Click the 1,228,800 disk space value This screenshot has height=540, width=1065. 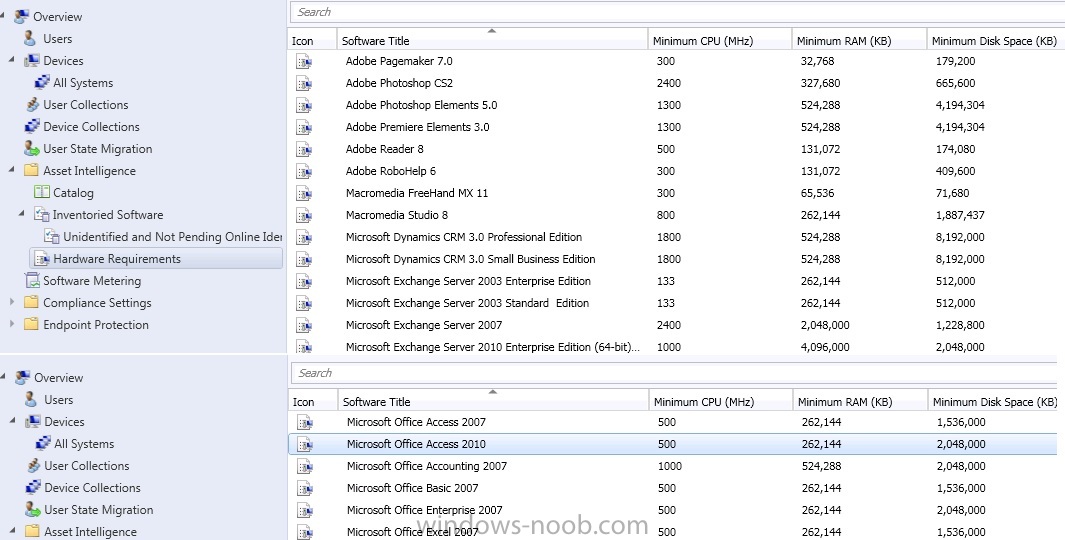tap(960, 325)
